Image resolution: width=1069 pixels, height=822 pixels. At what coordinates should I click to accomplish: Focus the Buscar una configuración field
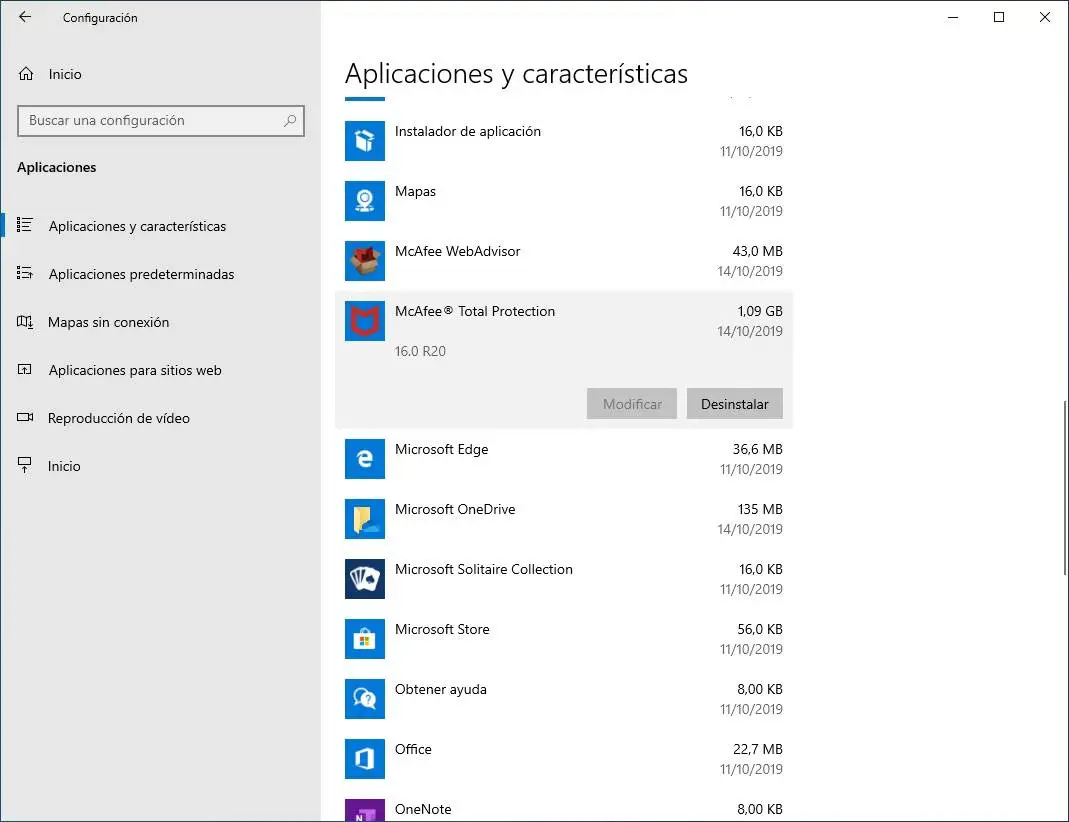click(161, 121)
